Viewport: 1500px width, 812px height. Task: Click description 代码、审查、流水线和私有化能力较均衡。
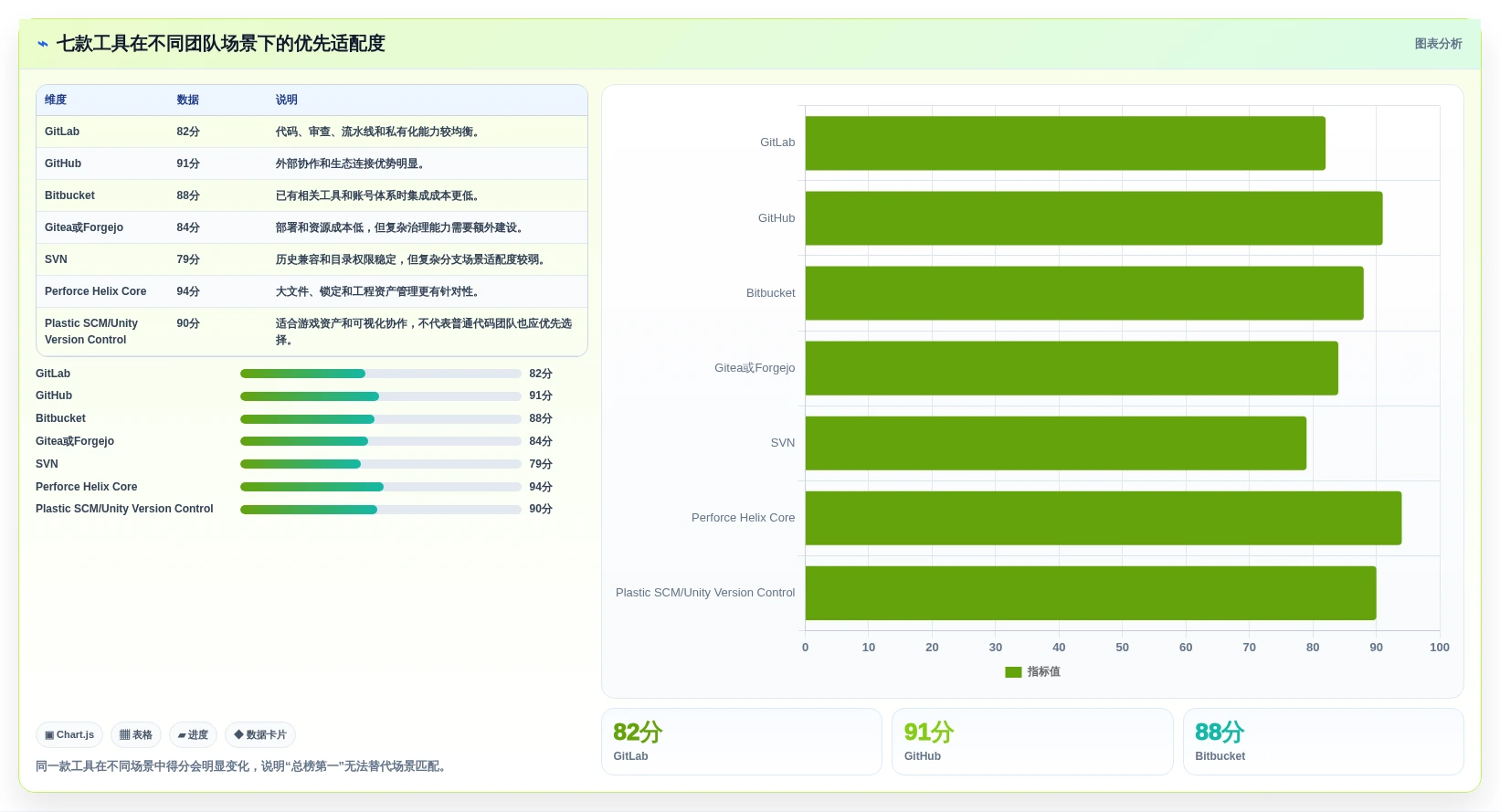tap(380, 132)
